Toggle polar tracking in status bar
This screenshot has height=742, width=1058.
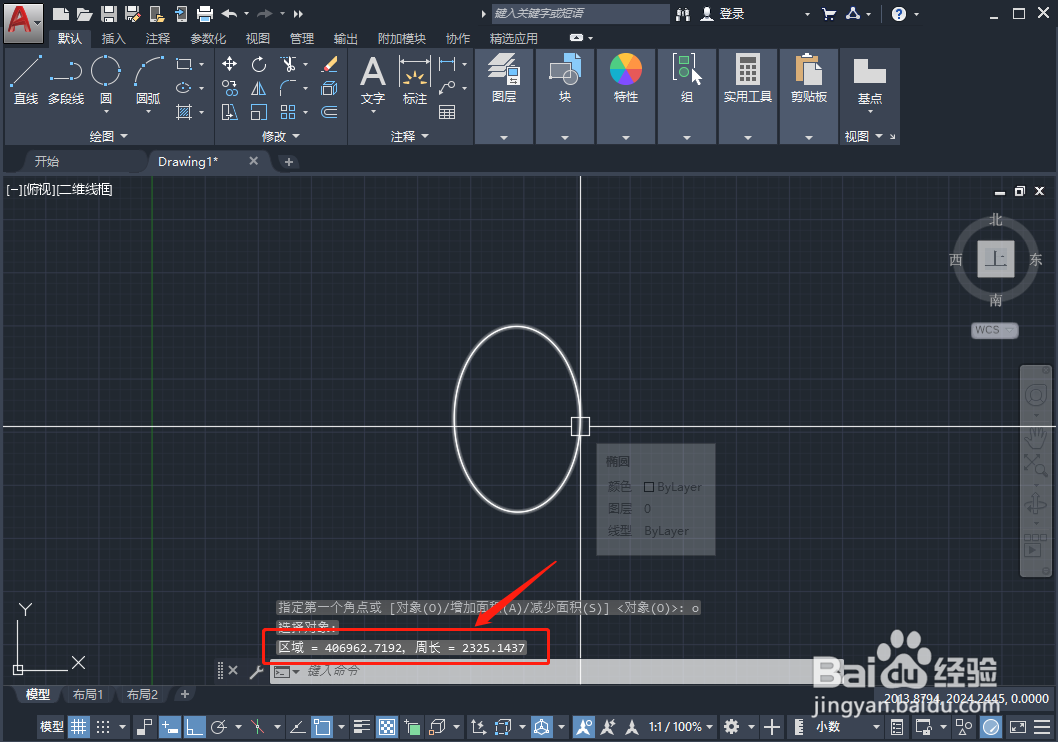point(219,726)
